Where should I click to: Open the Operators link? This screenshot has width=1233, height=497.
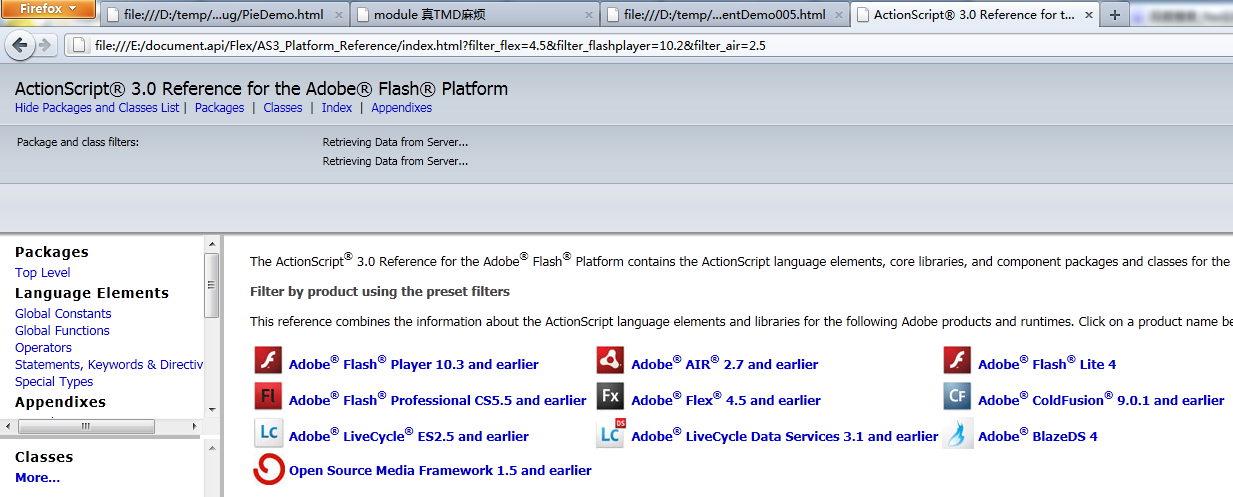43,347
